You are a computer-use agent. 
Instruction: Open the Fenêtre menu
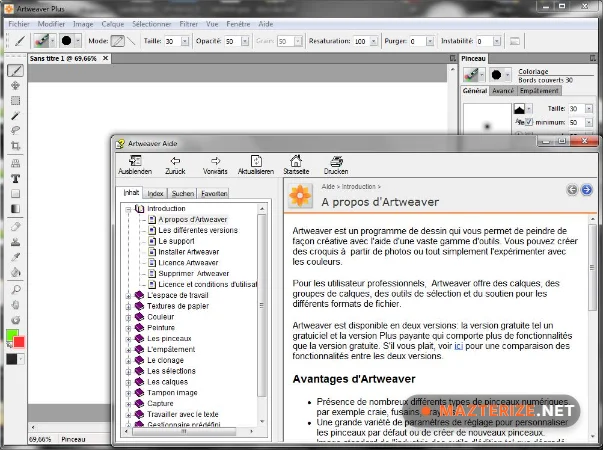(x=238, y=24)
